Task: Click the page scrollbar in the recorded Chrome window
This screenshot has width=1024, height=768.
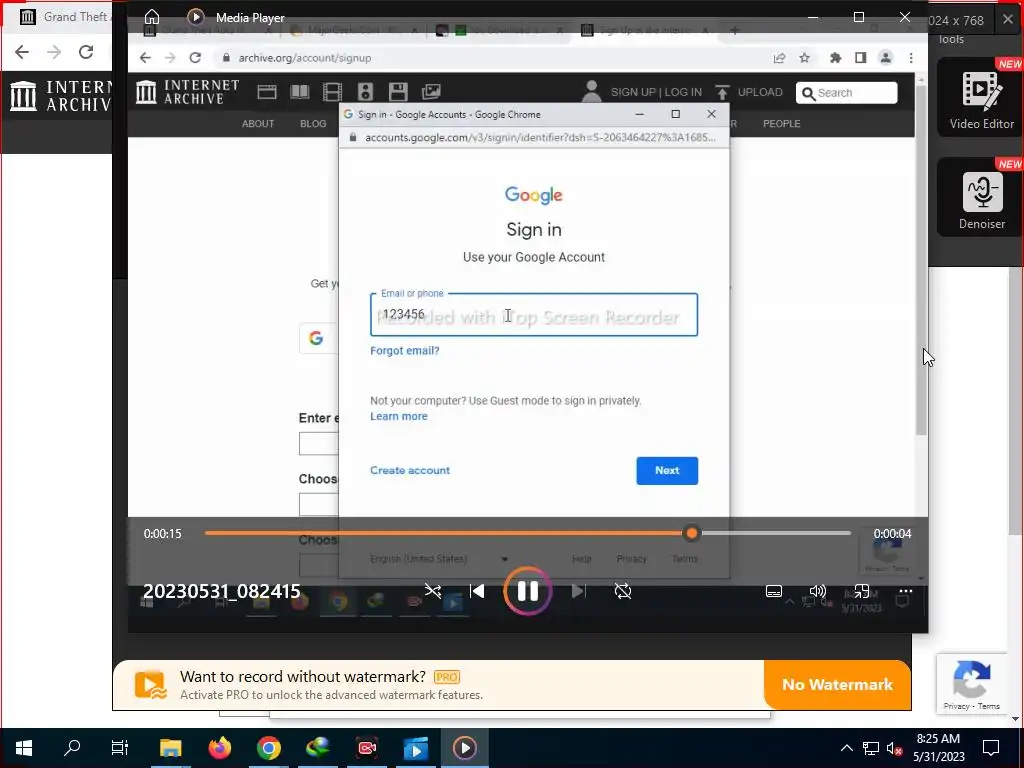Action: tap(921, 261)
